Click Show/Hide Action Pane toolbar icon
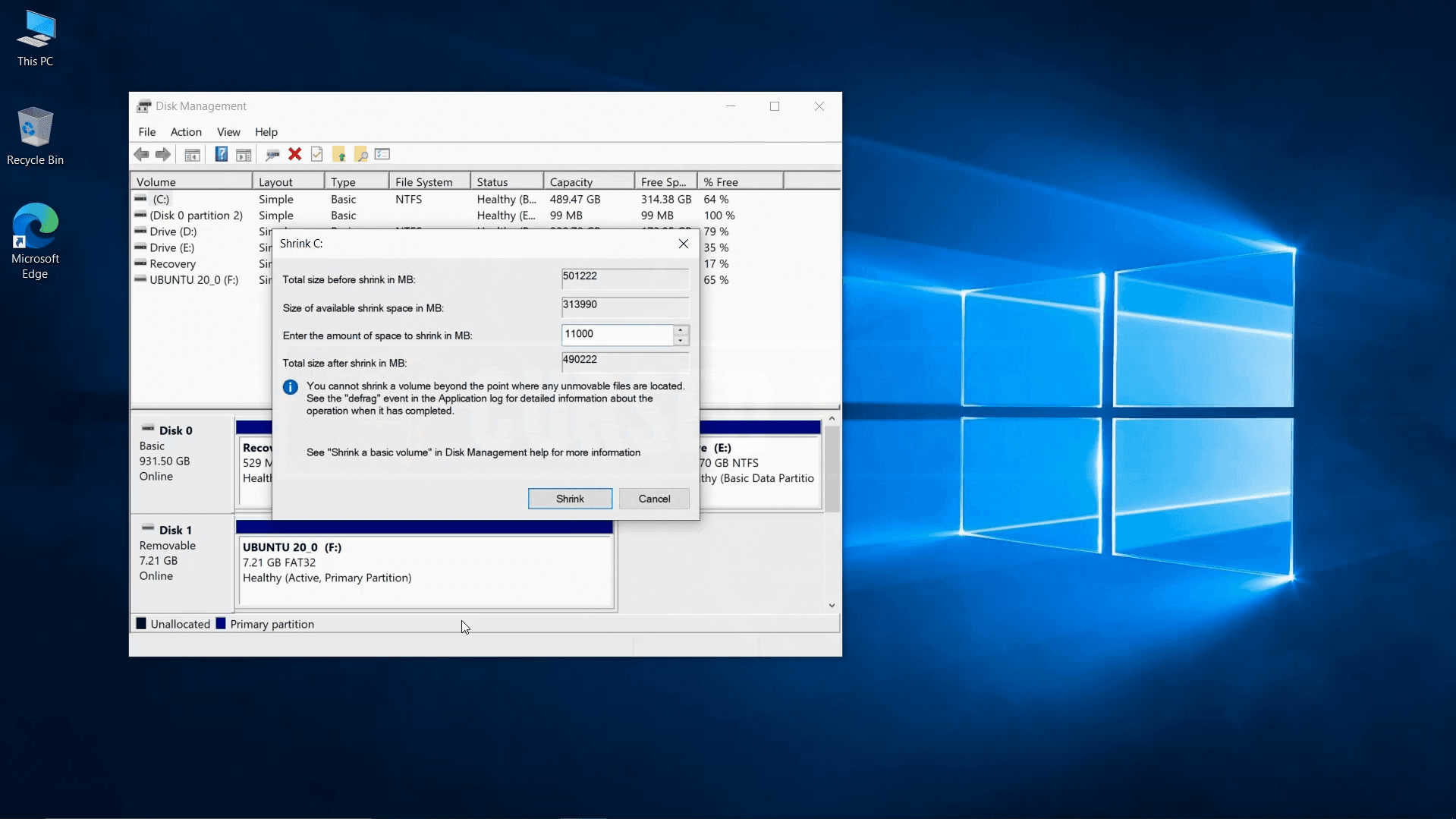Viewport: 1456px width, 819px height. [244, 155]
